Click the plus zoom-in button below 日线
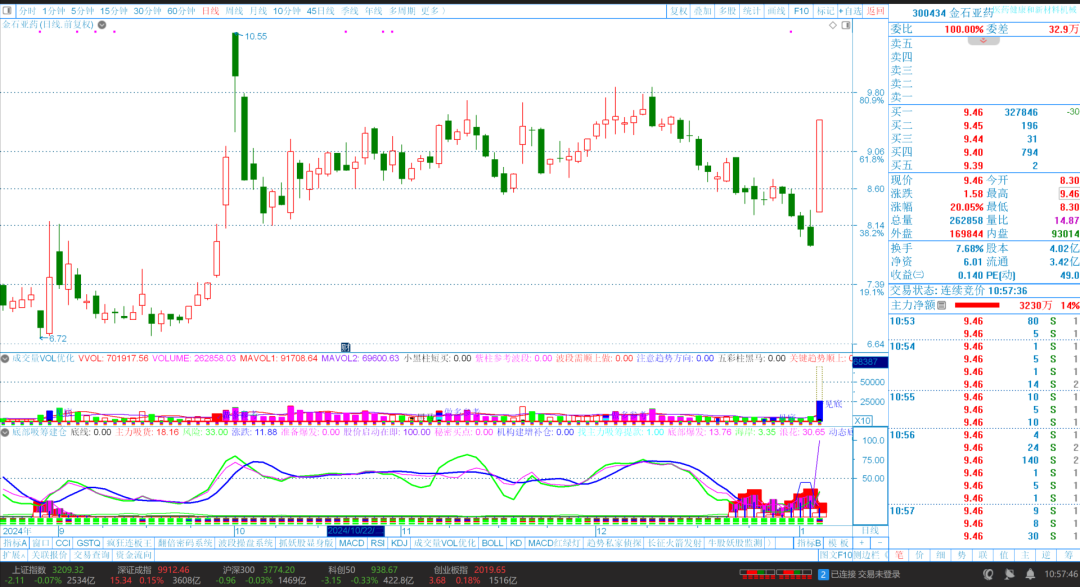This screenshot has width=1080, height=587. [862, 543]
